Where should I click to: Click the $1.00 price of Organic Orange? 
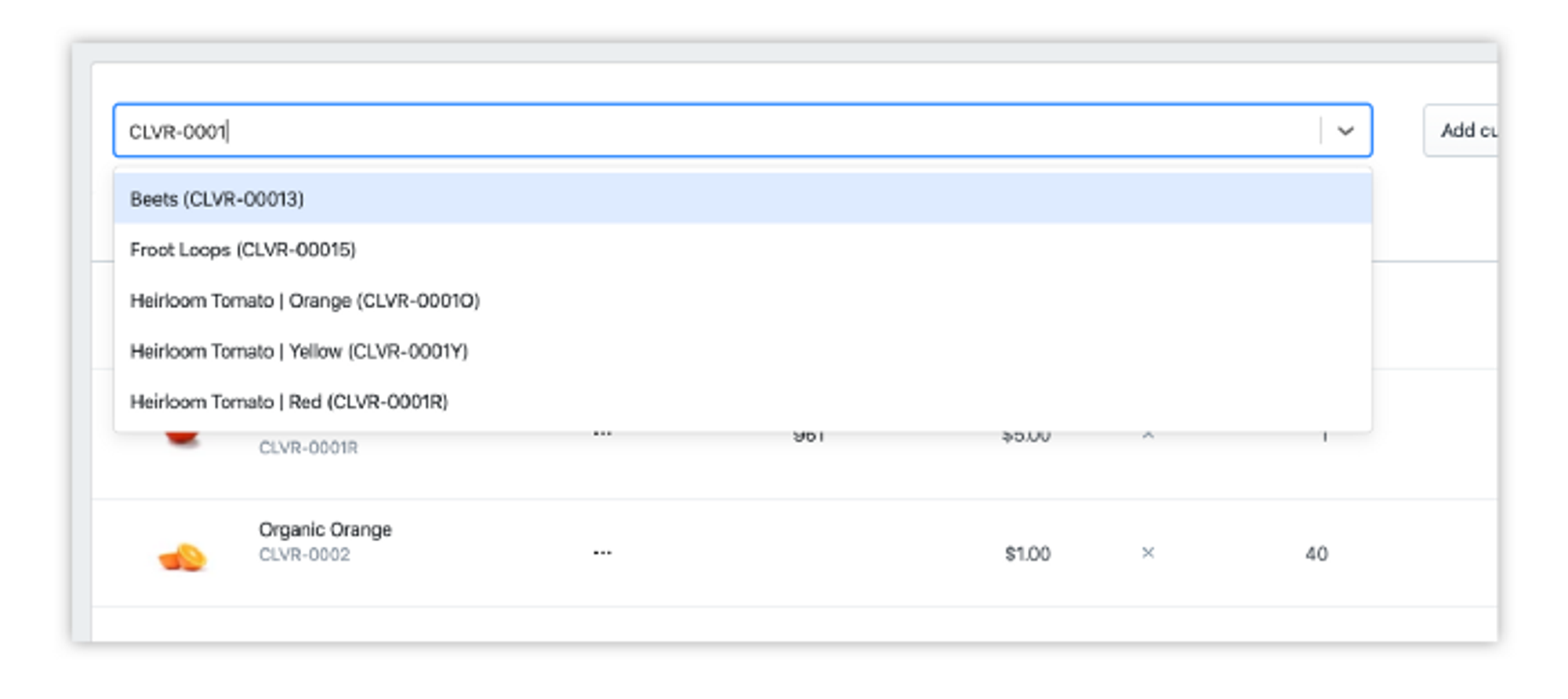[x=1027, y=554]
